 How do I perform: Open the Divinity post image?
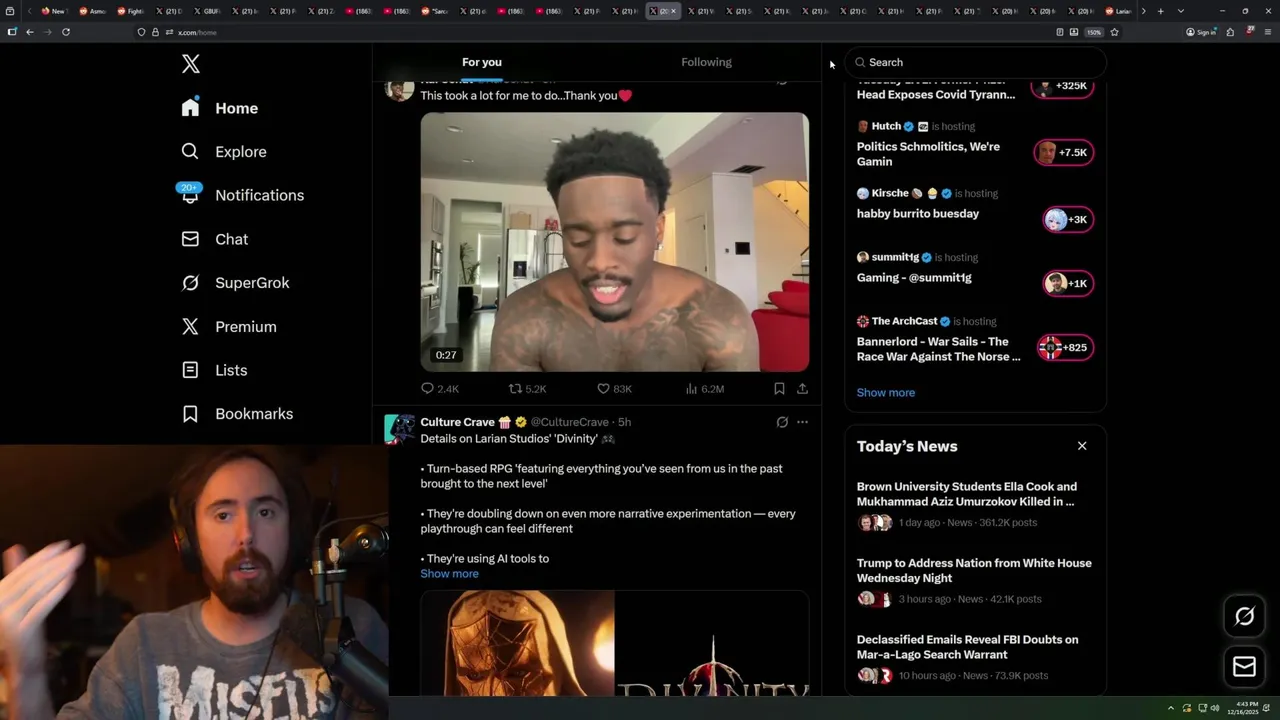coord(614,643)
